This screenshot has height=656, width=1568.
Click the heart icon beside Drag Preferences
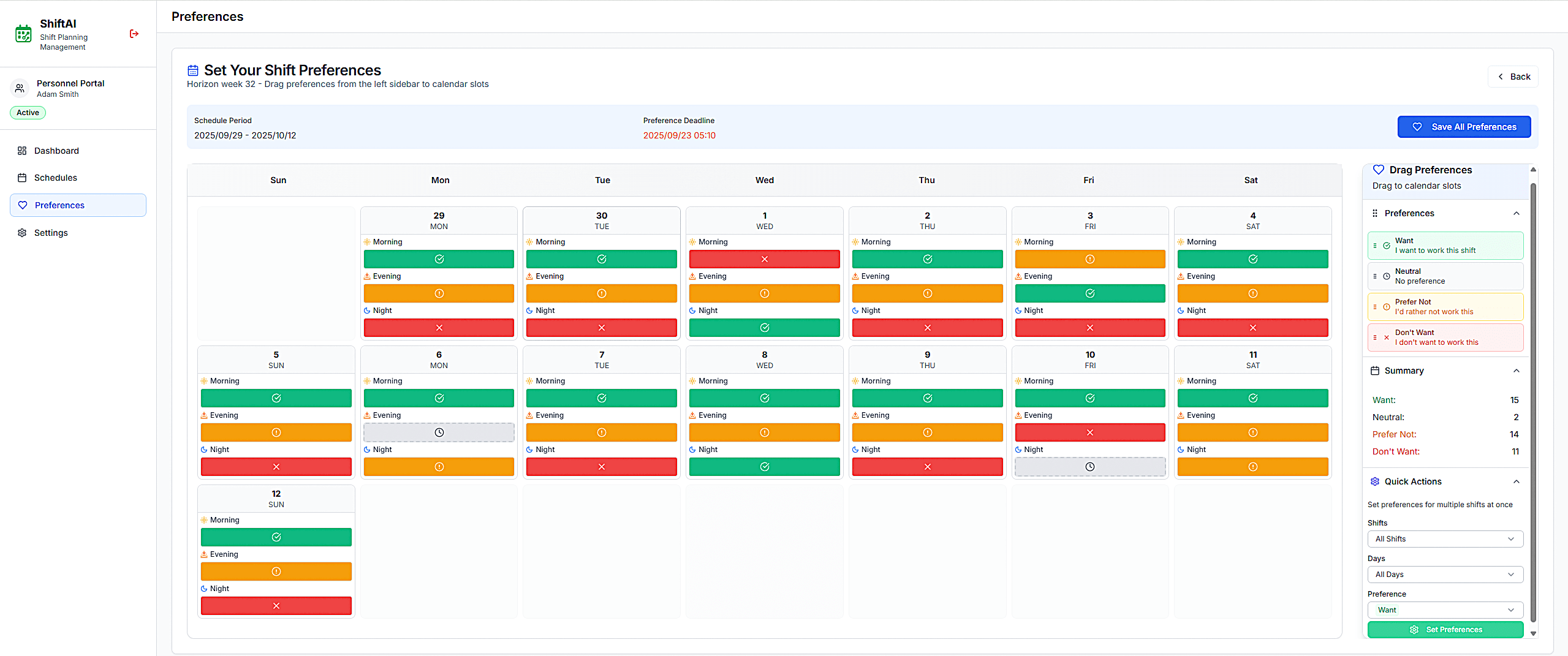1379,170
